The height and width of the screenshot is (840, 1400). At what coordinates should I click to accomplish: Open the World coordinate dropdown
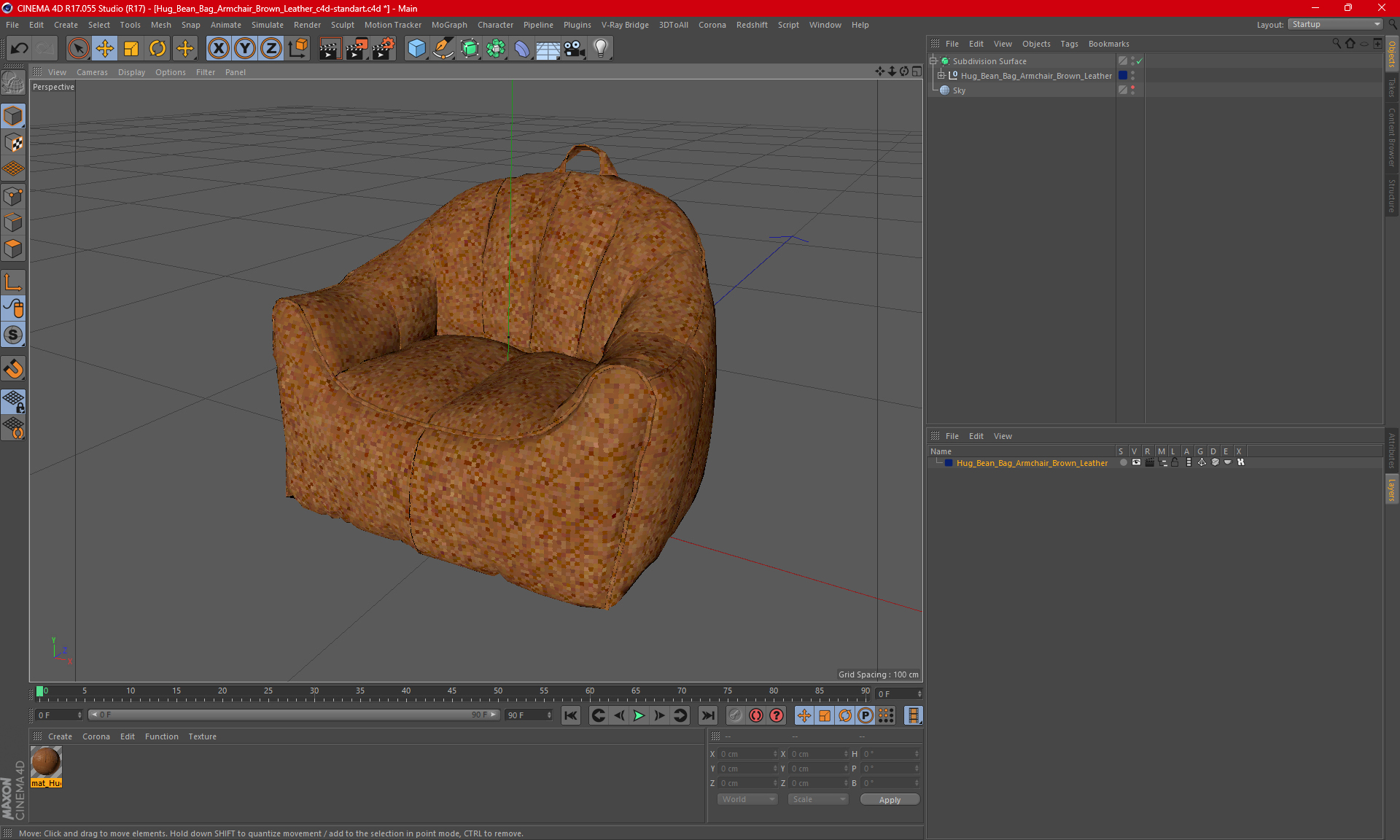[747, 799]
